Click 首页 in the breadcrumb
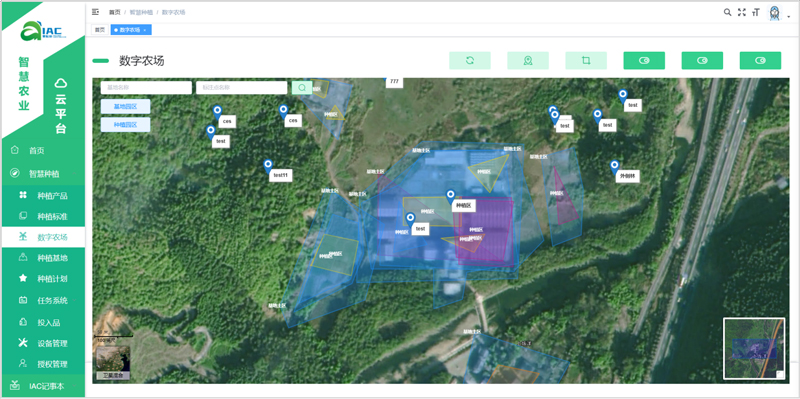Screen dimensions: 800x399 pos(114,12)
